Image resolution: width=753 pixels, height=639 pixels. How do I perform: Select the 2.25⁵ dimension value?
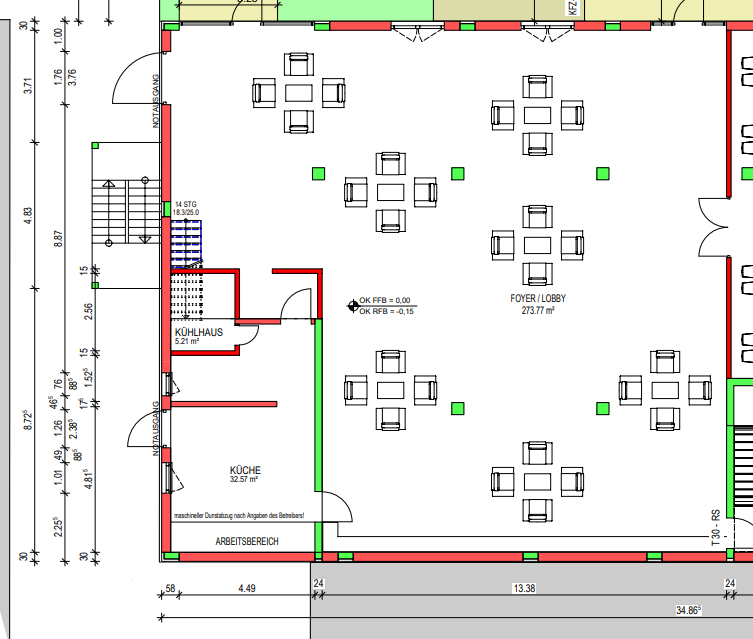coord(58,527)
